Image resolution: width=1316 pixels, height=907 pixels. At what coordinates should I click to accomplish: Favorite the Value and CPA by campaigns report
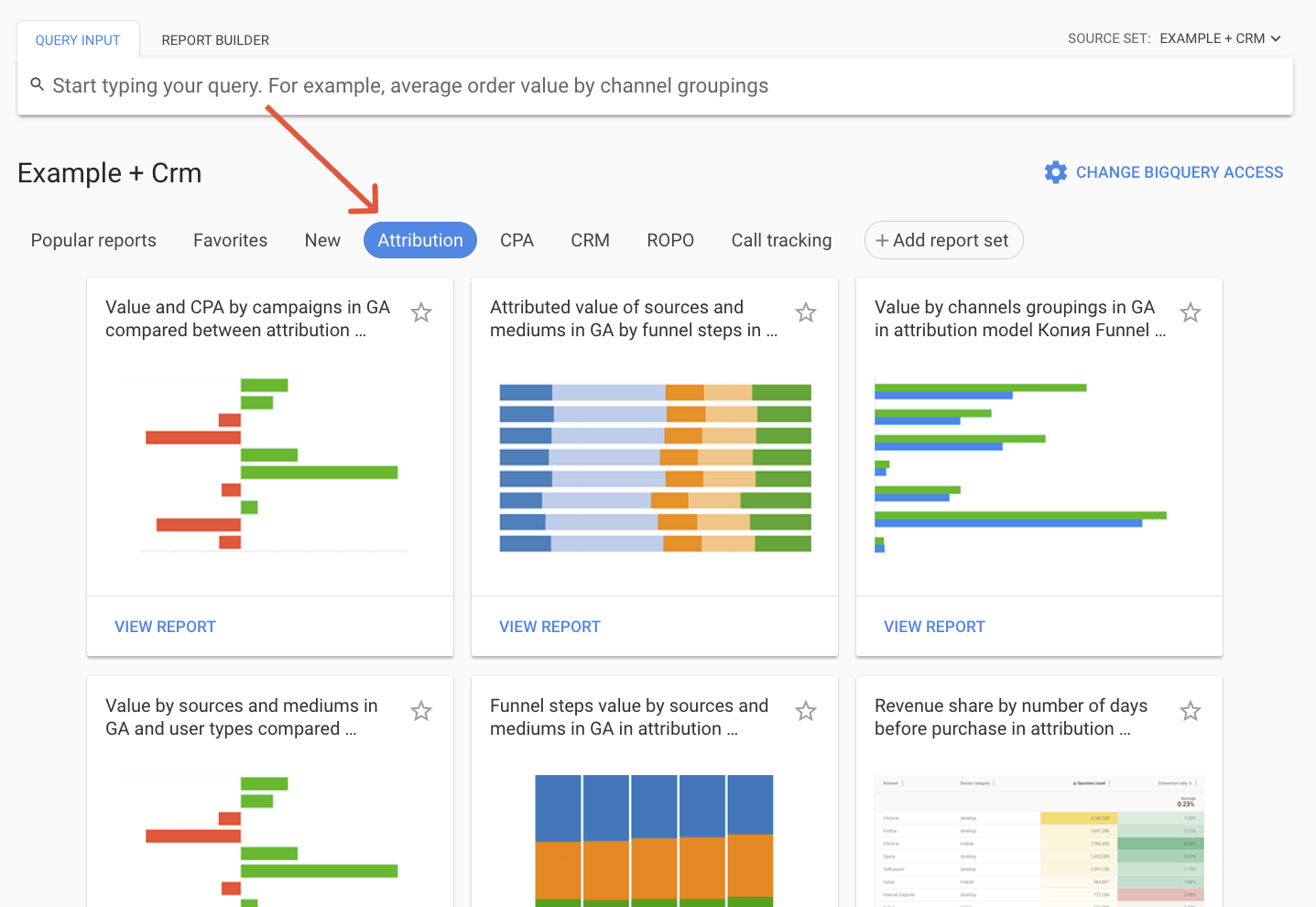coord(421,312)
